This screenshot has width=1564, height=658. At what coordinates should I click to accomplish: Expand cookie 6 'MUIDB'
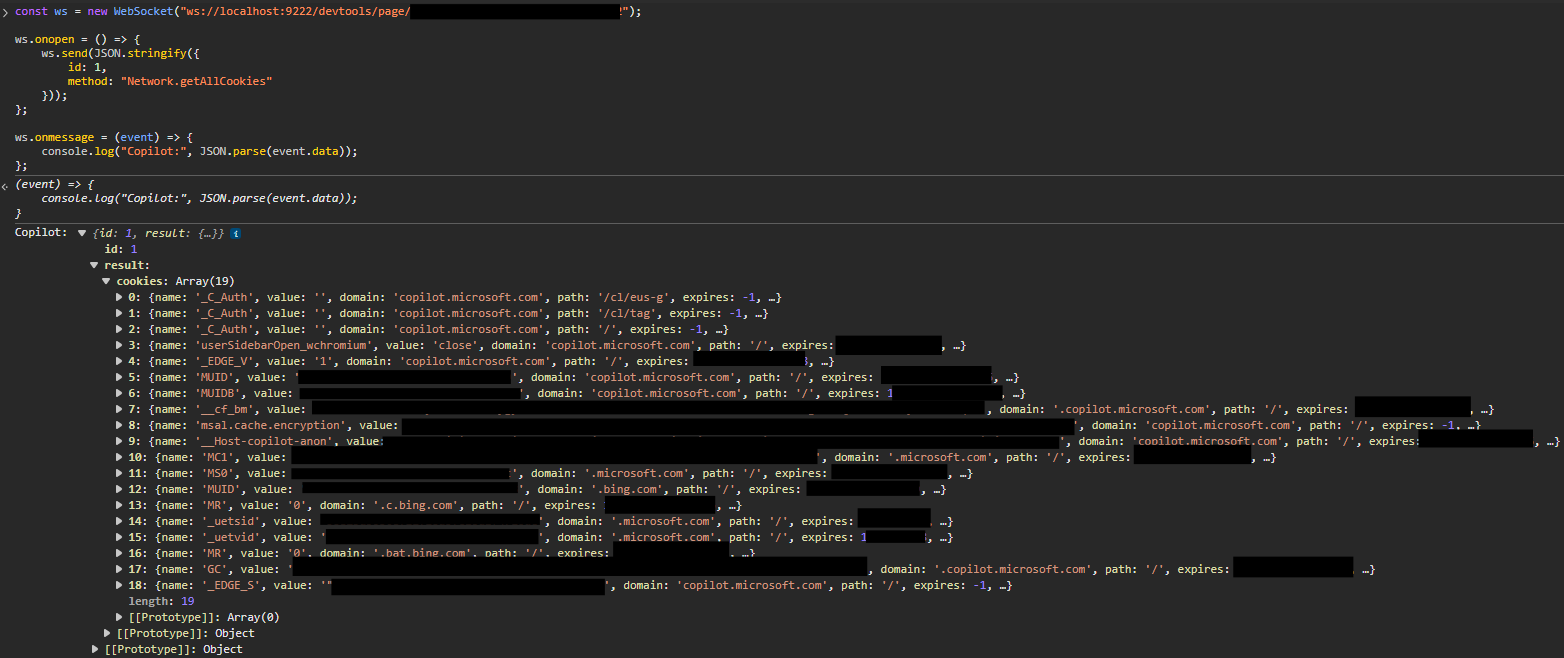pyautogui.click(x=120, y=393)
